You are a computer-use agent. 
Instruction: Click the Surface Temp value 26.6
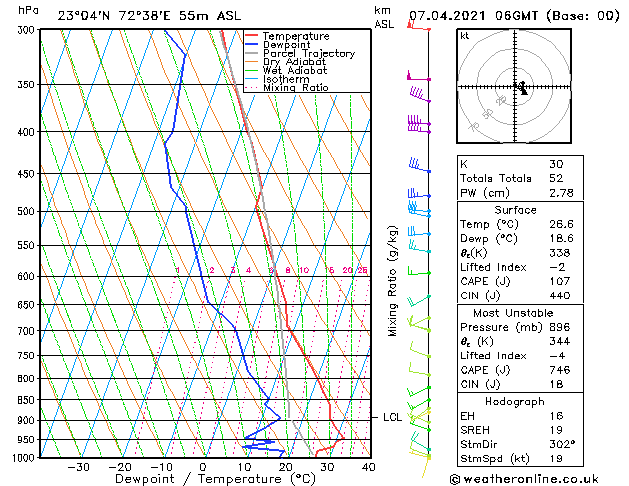click(x=561, y=224)
